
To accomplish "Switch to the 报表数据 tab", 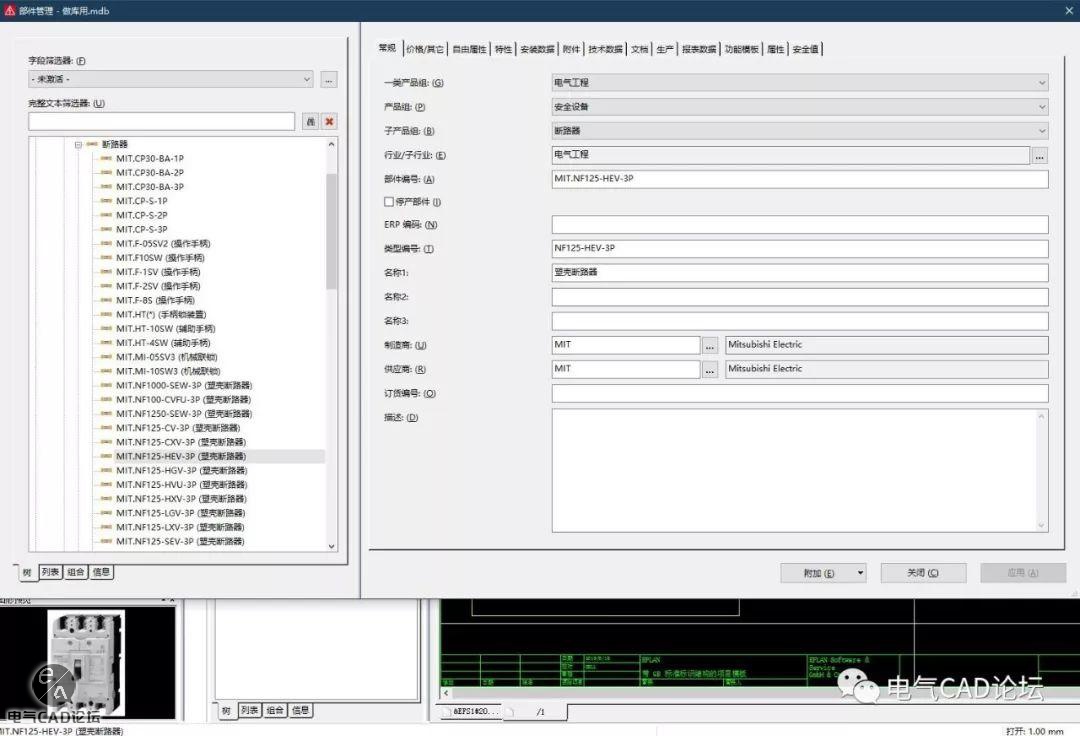I will (699, 49).
